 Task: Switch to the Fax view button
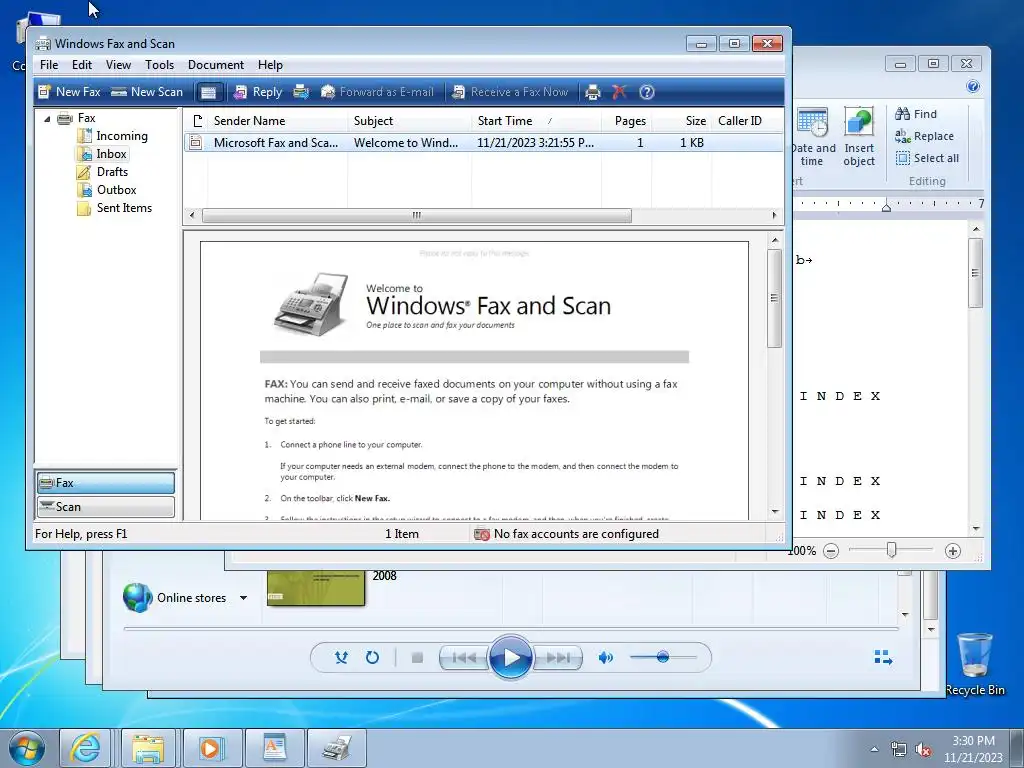[x=106, y=483]
